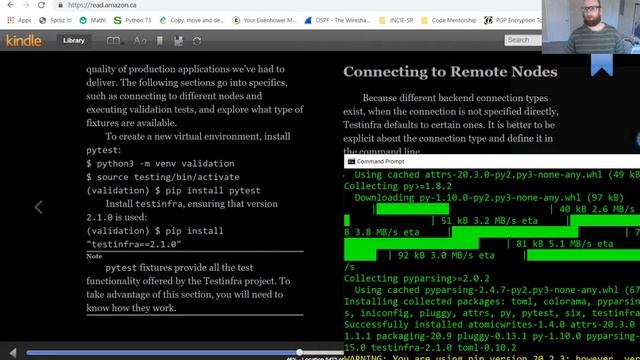The width and height of the screenshot is (640, 360).
Task: Go to the previous page with left chevron
Action: point(38,207)
